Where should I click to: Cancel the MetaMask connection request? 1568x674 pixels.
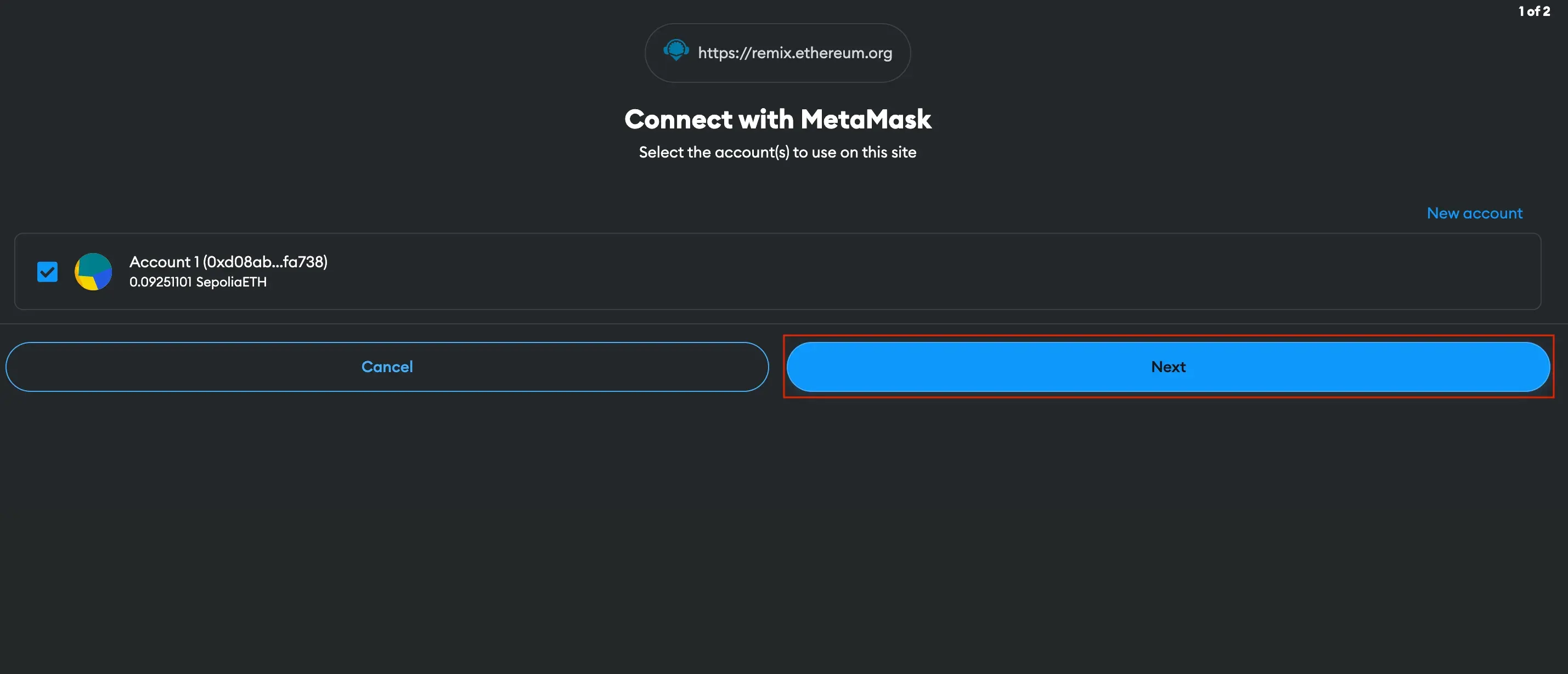tap(387, 367)
